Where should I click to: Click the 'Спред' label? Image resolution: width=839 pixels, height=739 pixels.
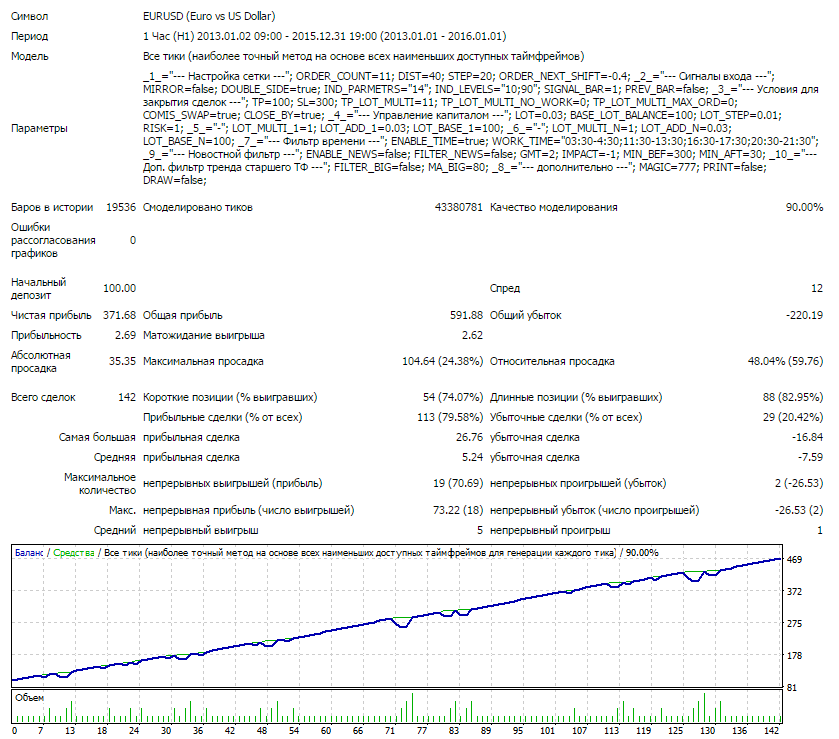(505, 288)
